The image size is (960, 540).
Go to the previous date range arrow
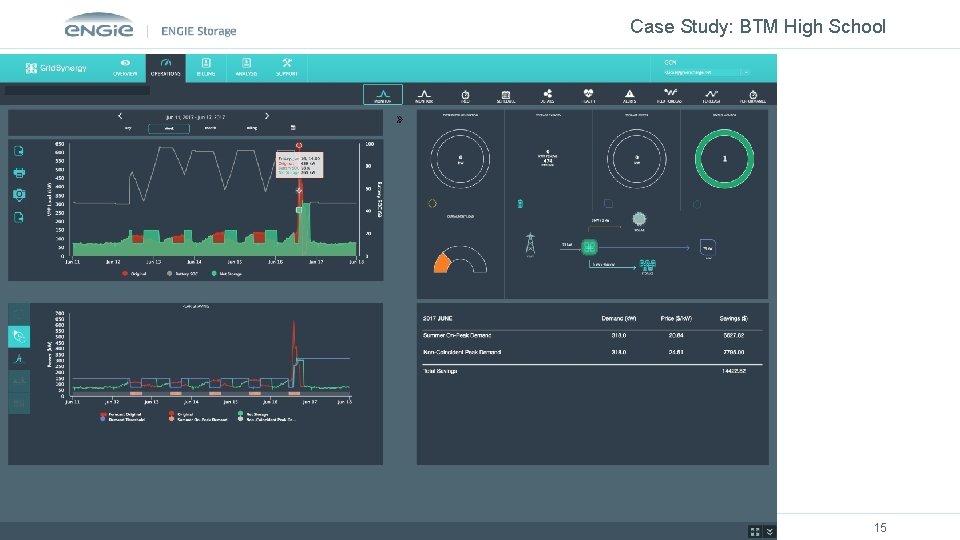tap(120, 116)
